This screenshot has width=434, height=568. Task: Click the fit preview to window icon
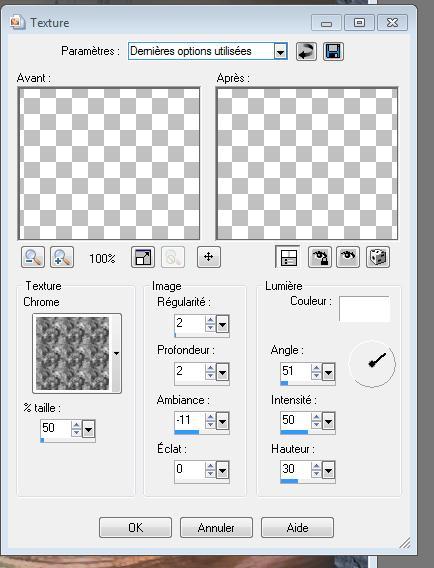(143, 257)
